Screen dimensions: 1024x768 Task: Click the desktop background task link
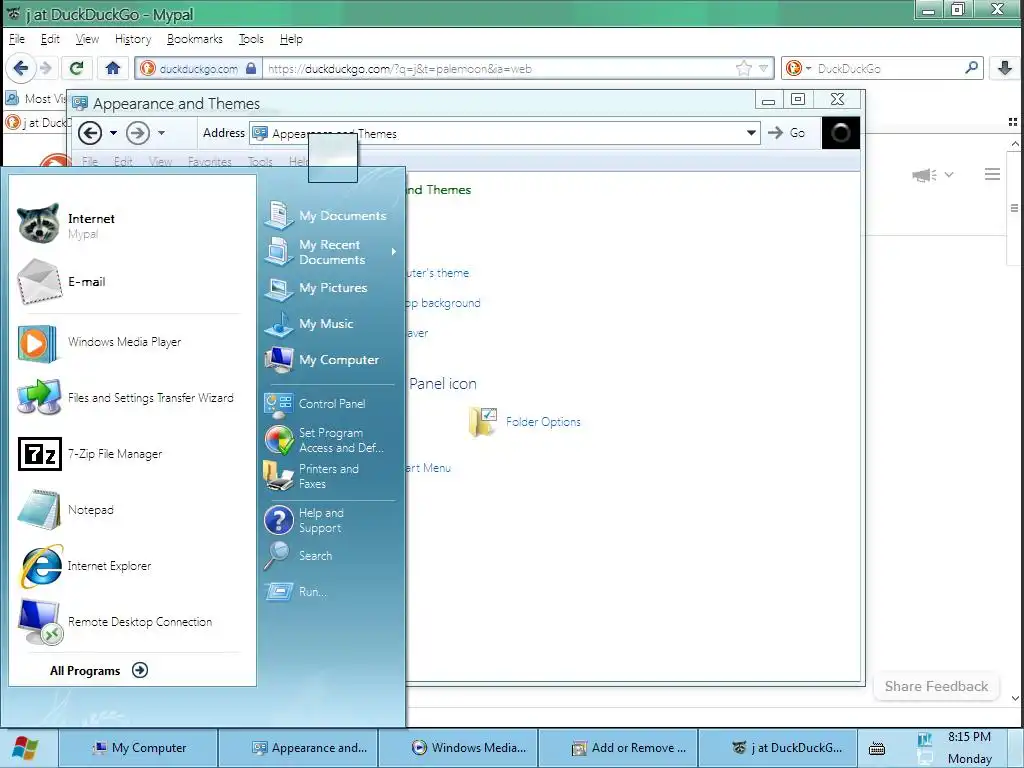point(443,303)
